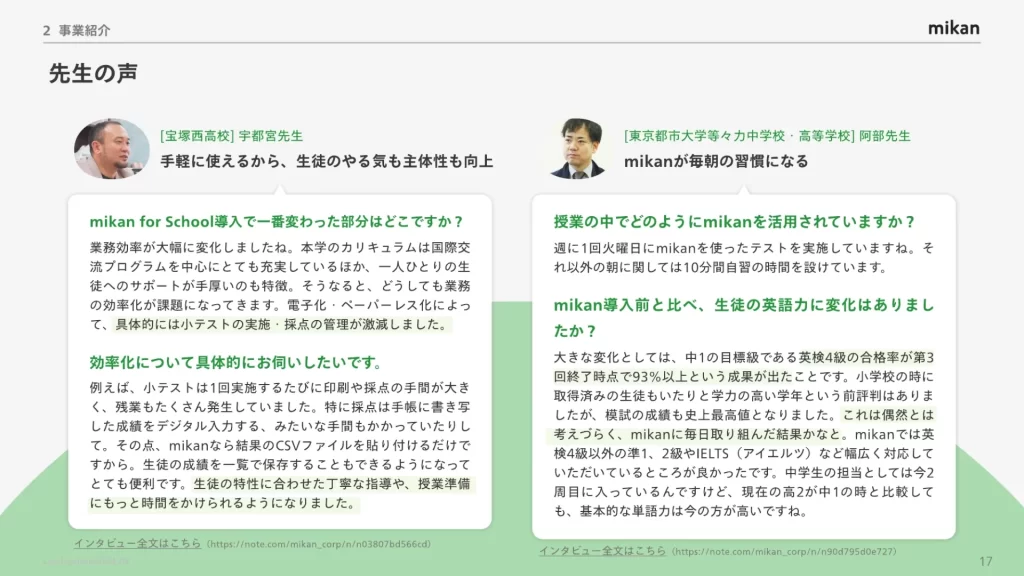Click the note.com URL ending n90d795d0e727

(x=784, y=551)
